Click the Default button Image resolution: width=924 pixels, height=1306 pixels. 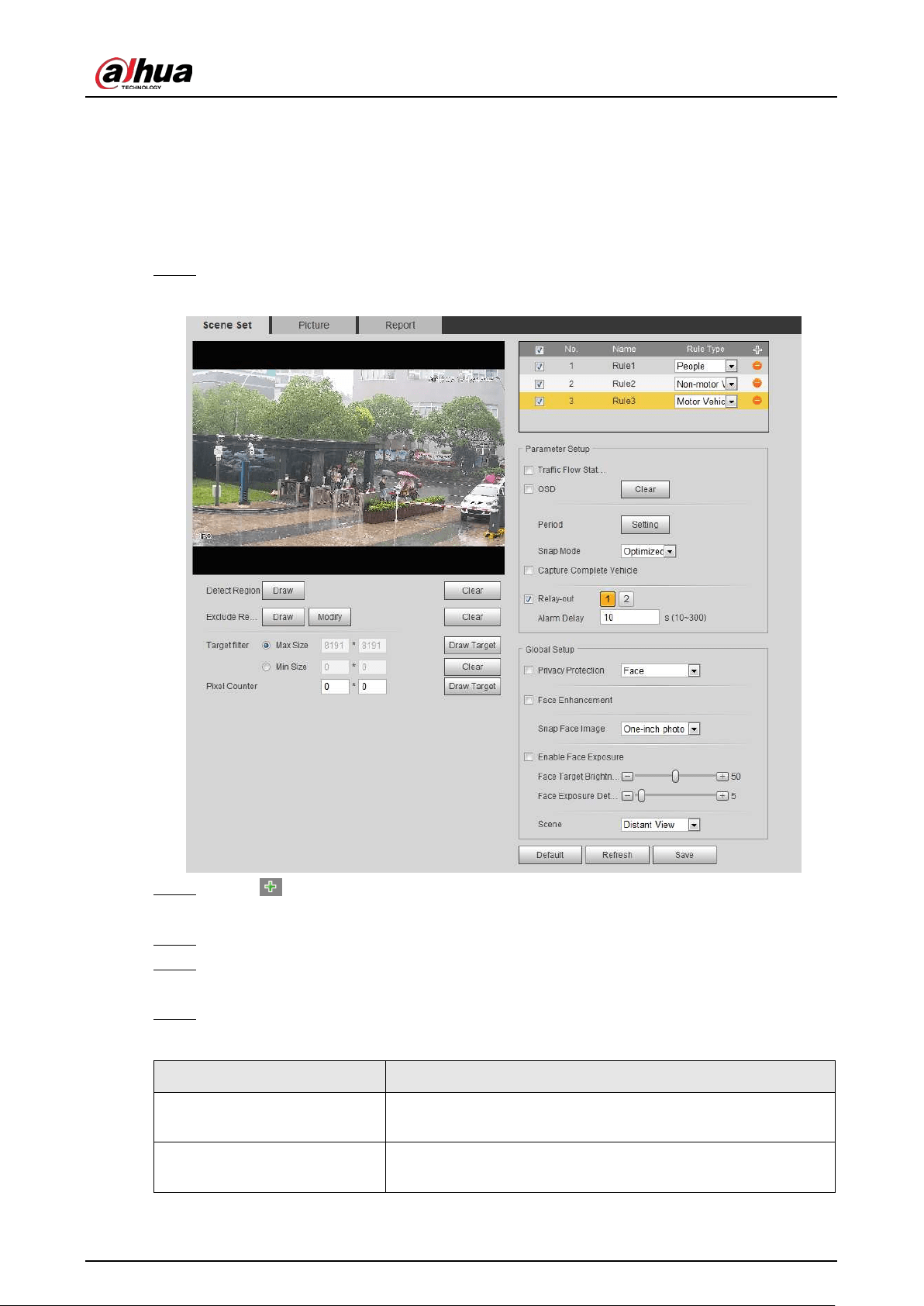point(550,855)
